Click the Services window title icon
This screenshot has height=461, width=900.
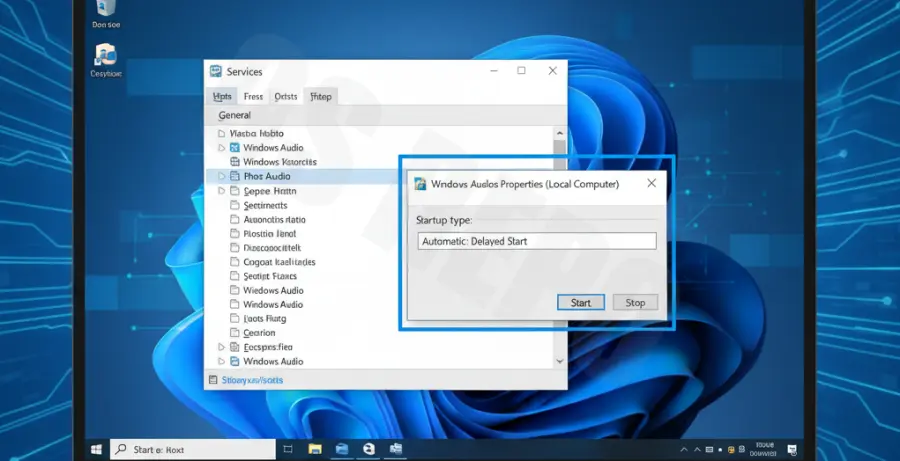(x=216, y=71)
